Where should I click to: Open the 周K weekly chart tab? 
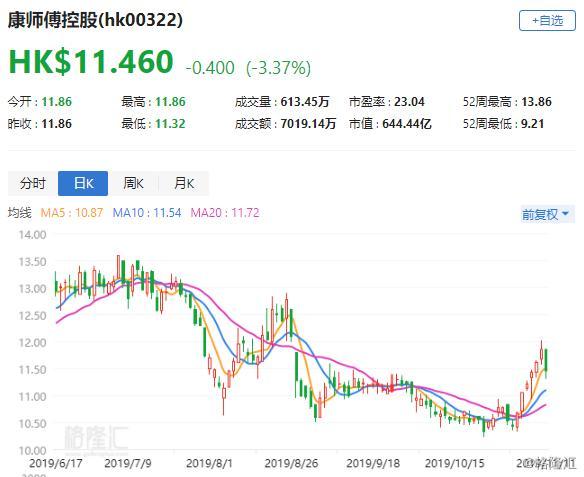coord(133,183)
